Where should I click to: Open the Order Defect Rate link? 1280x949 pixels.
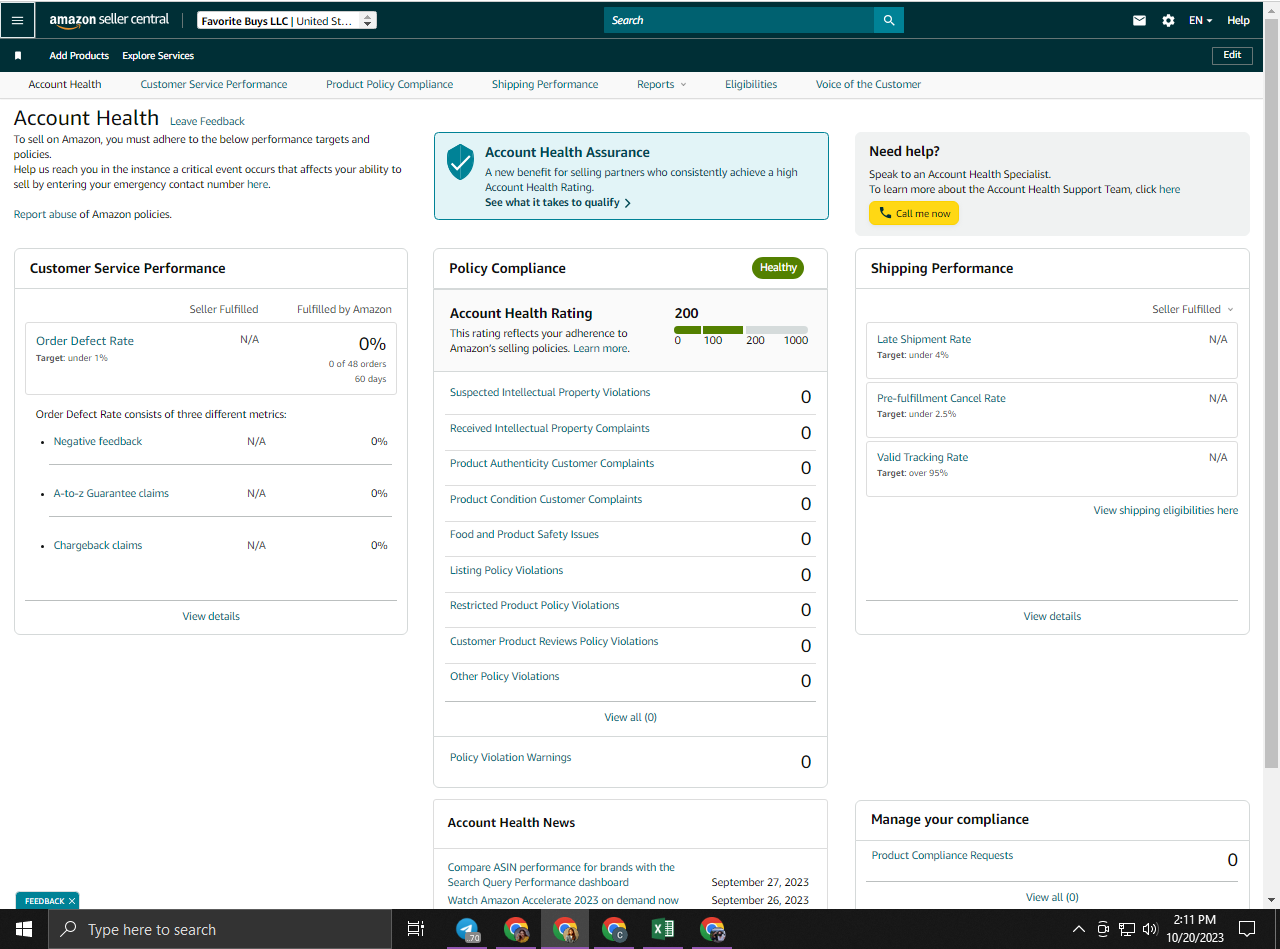tap(85, 341)
